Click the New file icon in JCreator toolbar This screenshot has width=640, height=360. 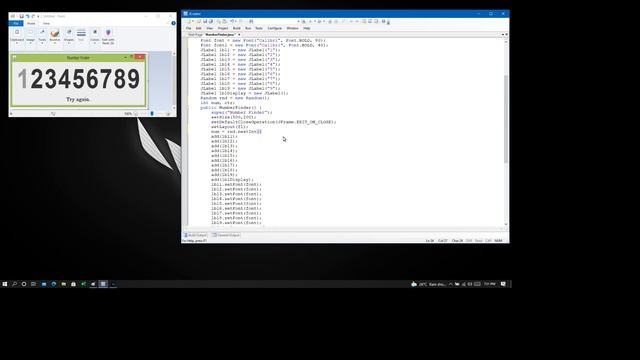[189, 21]
